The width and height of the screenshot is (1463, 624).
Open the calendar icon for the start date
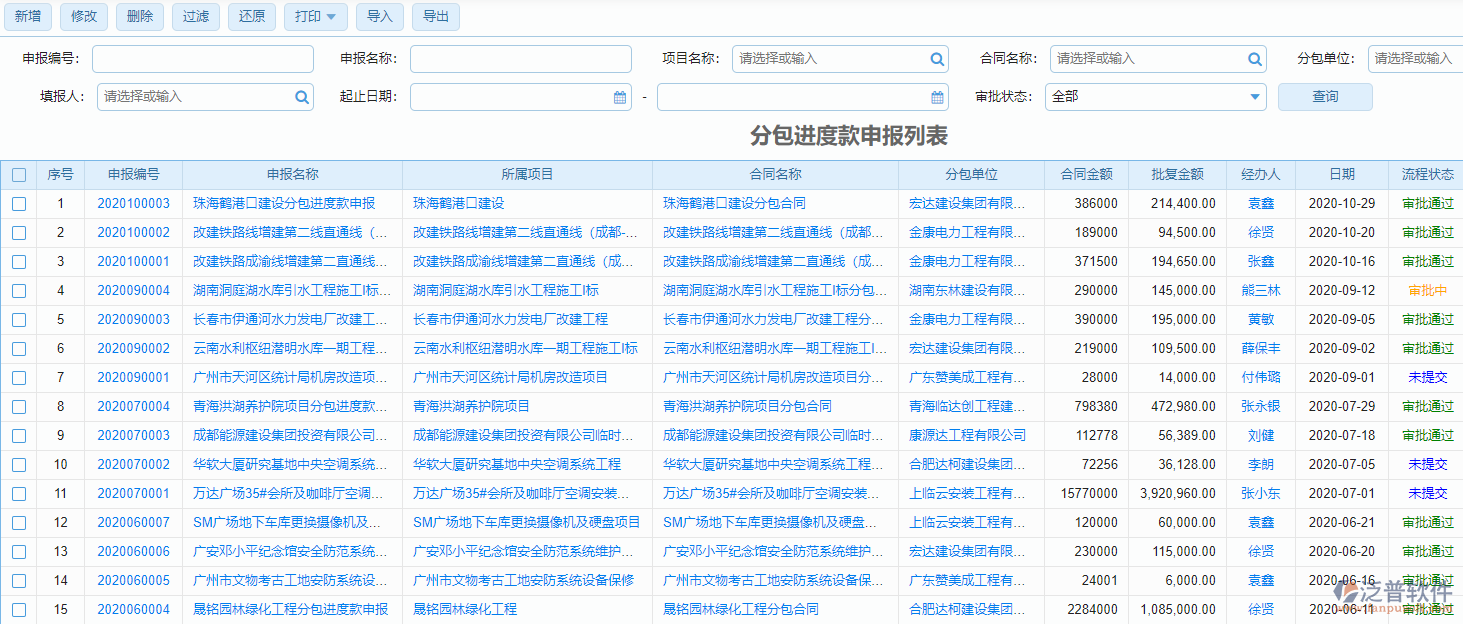[619, 97]
